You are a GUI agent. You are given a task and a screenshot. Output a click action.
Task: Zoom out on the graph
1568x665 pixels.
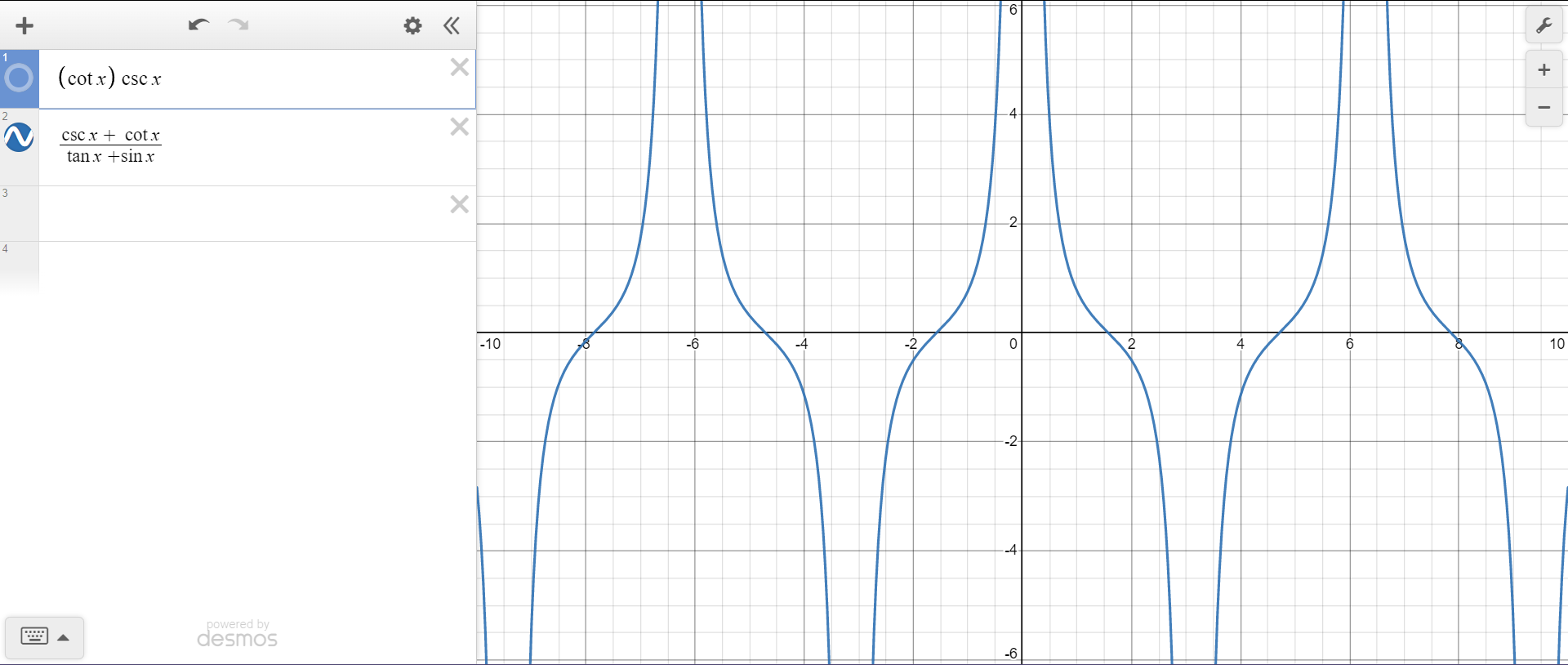(1544, 108)
